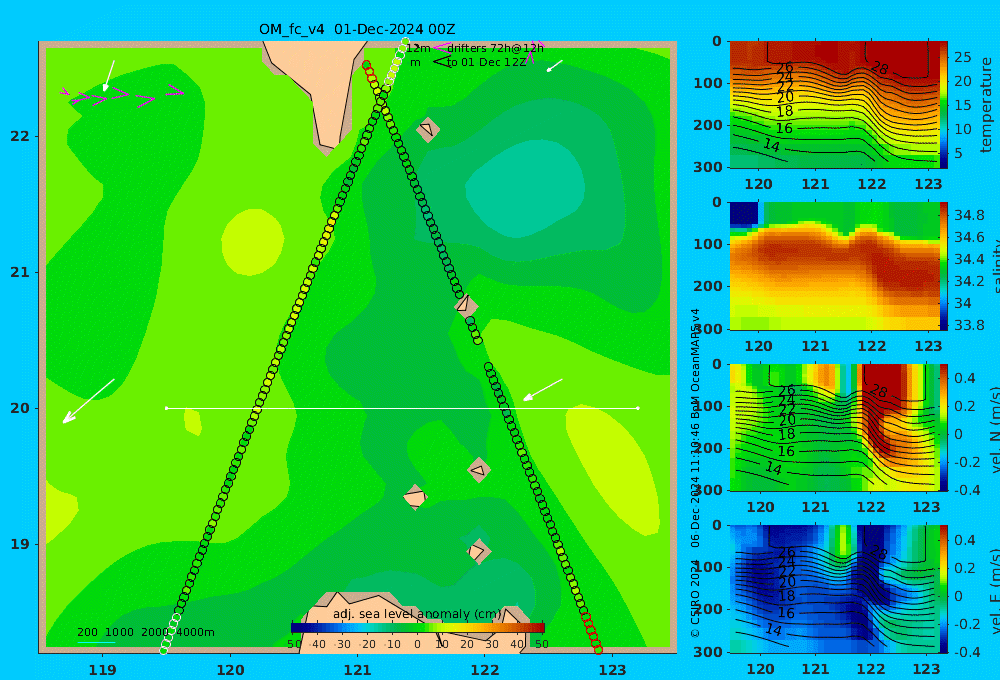This screenshot has height=680, width=1000.
Task: Click the plot title OM_fc_v4 01-Dec-2024 00Z
Action: pos(357,29)
